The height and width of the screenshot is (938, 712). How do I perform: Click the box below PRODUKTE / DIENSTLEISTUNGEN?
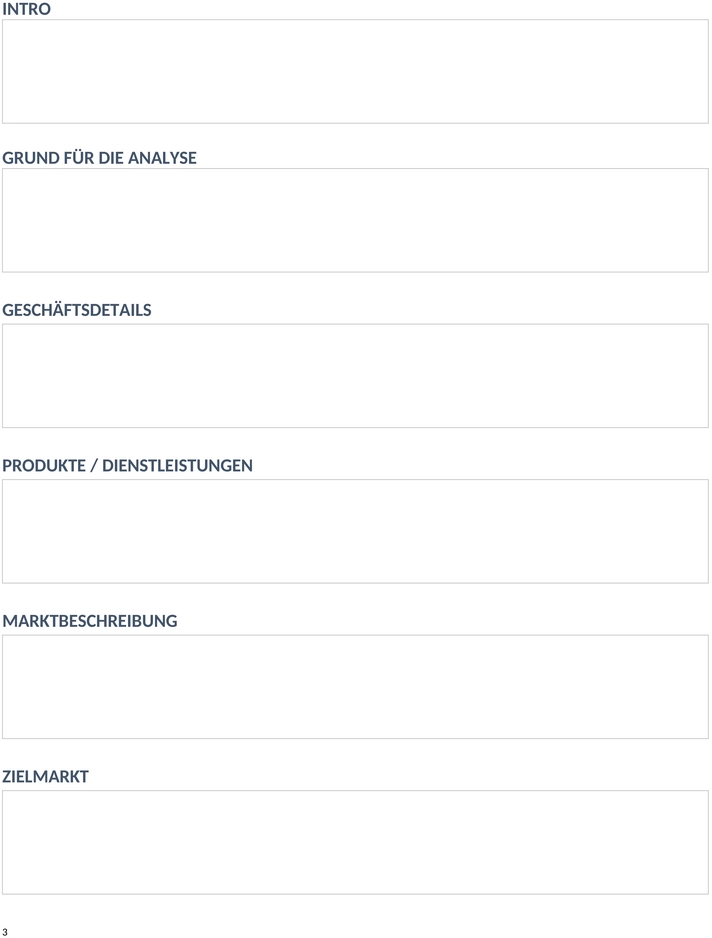click(x=355, y=531)
